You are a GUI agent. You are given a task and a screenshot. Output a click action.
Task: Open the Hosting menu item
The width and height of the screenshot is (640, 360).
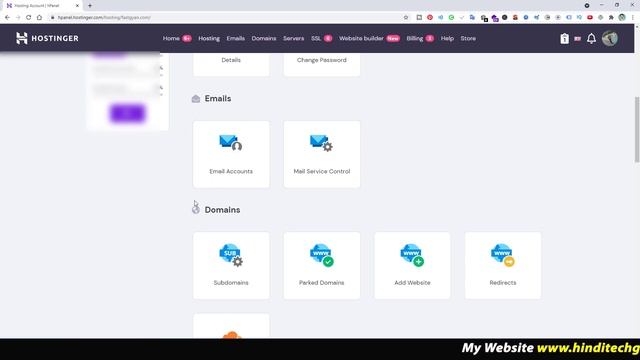pyautogui.click(x=209, y=38)
